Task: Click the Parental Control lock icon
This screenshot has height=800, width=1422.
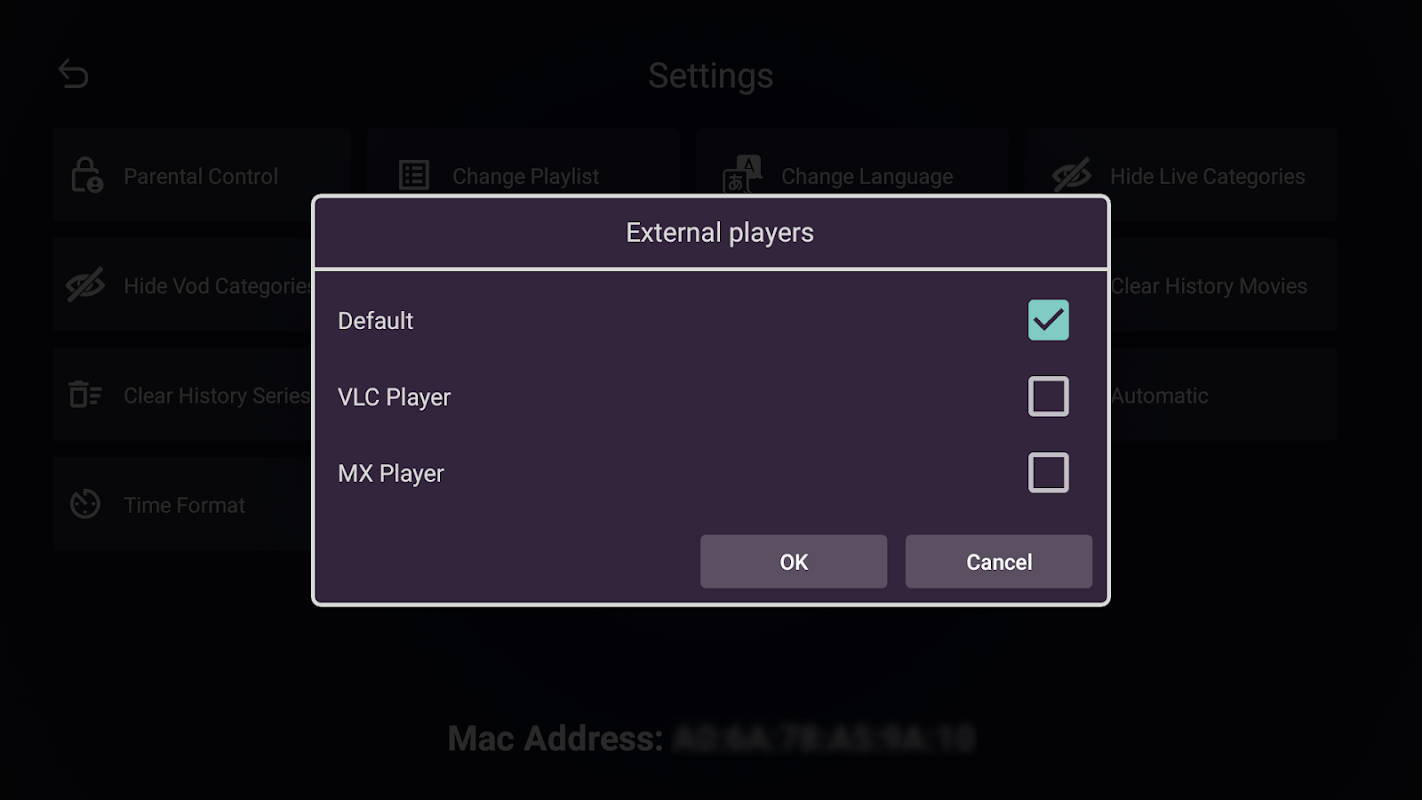Action: coord(86,176)
